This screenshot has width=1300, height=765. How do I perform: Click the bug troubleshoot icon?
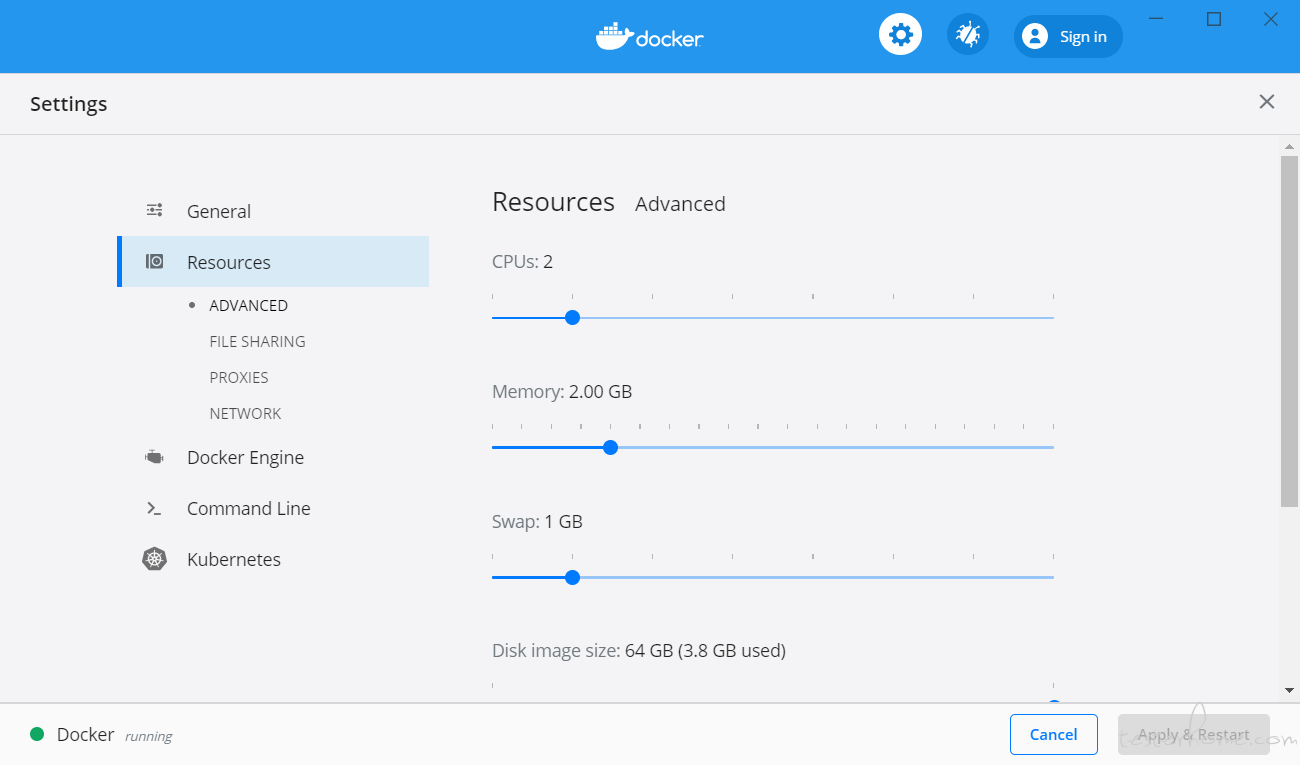click(x=967, y=35)
